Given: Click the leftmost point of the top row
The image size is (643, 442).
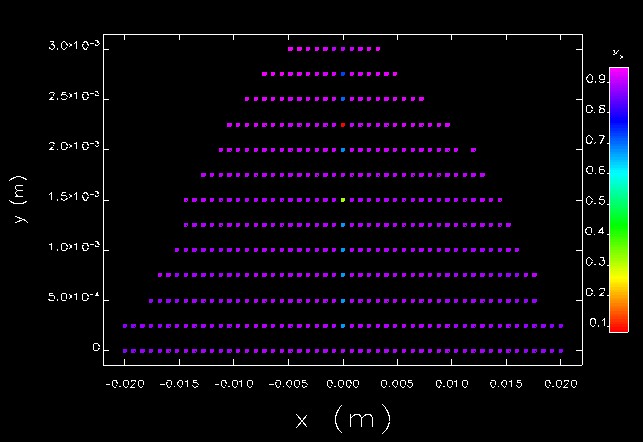Looking at the screenshot, I should (x=290, y=48).
